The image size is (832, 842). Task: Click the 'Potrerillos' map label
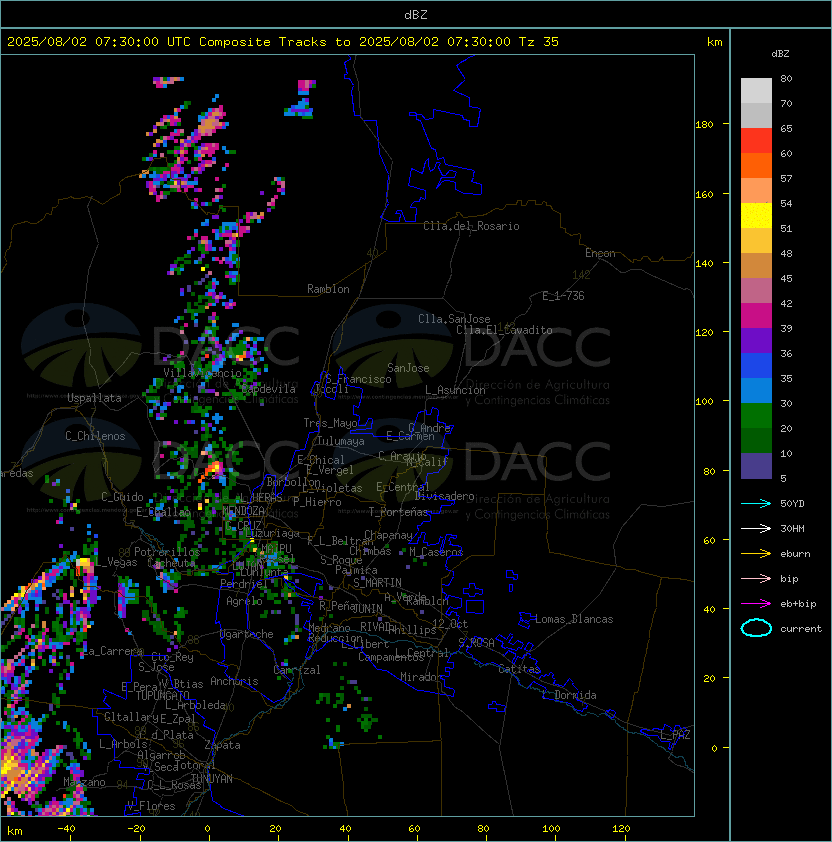pyautogui.click(x=167, y=552)
